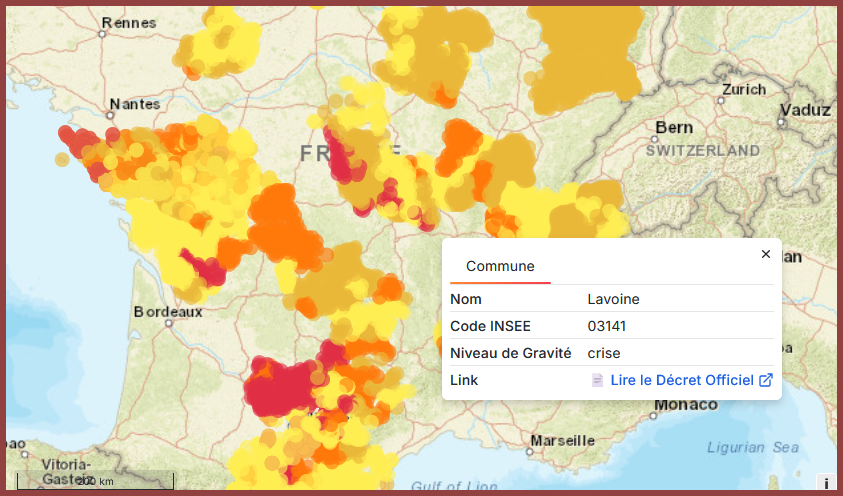The height and width of the screenshot is (496, 843).
Task: Click the Zurich city marker
Action: pyautogui.click(x=721, y=100)
